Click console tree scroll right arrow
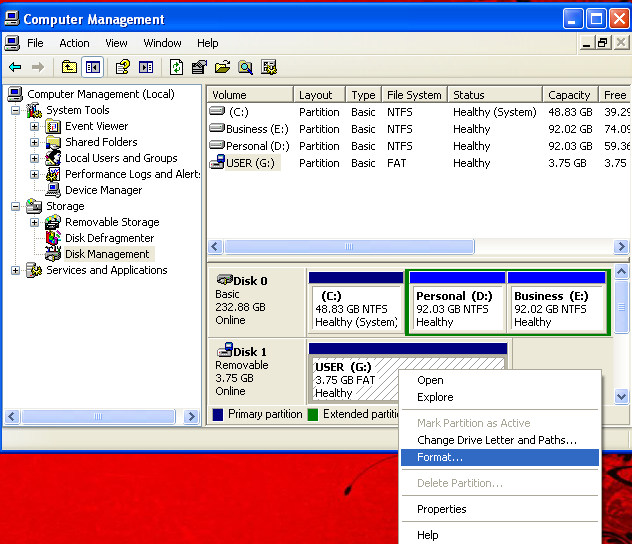632x544 pixels. tap(191, 416)
